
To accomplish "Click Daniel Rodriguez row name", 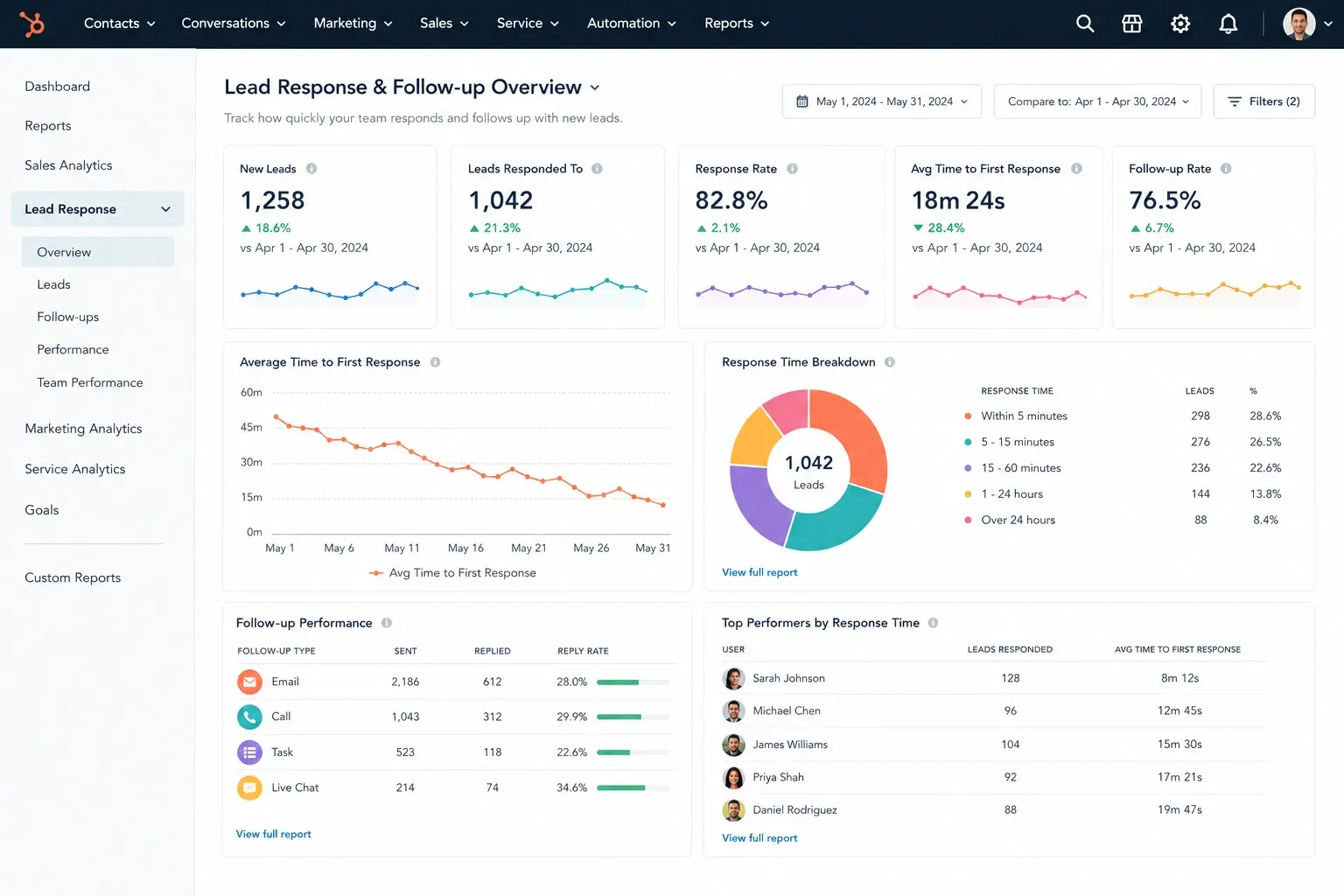I will click(794, 810).
